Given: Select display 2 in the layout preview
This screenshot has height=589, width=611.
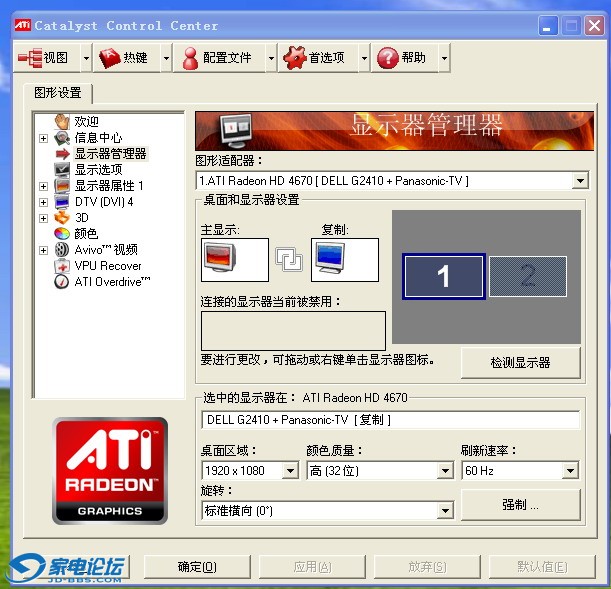Looking at the screenshot, I should click(x=527, y=277).
